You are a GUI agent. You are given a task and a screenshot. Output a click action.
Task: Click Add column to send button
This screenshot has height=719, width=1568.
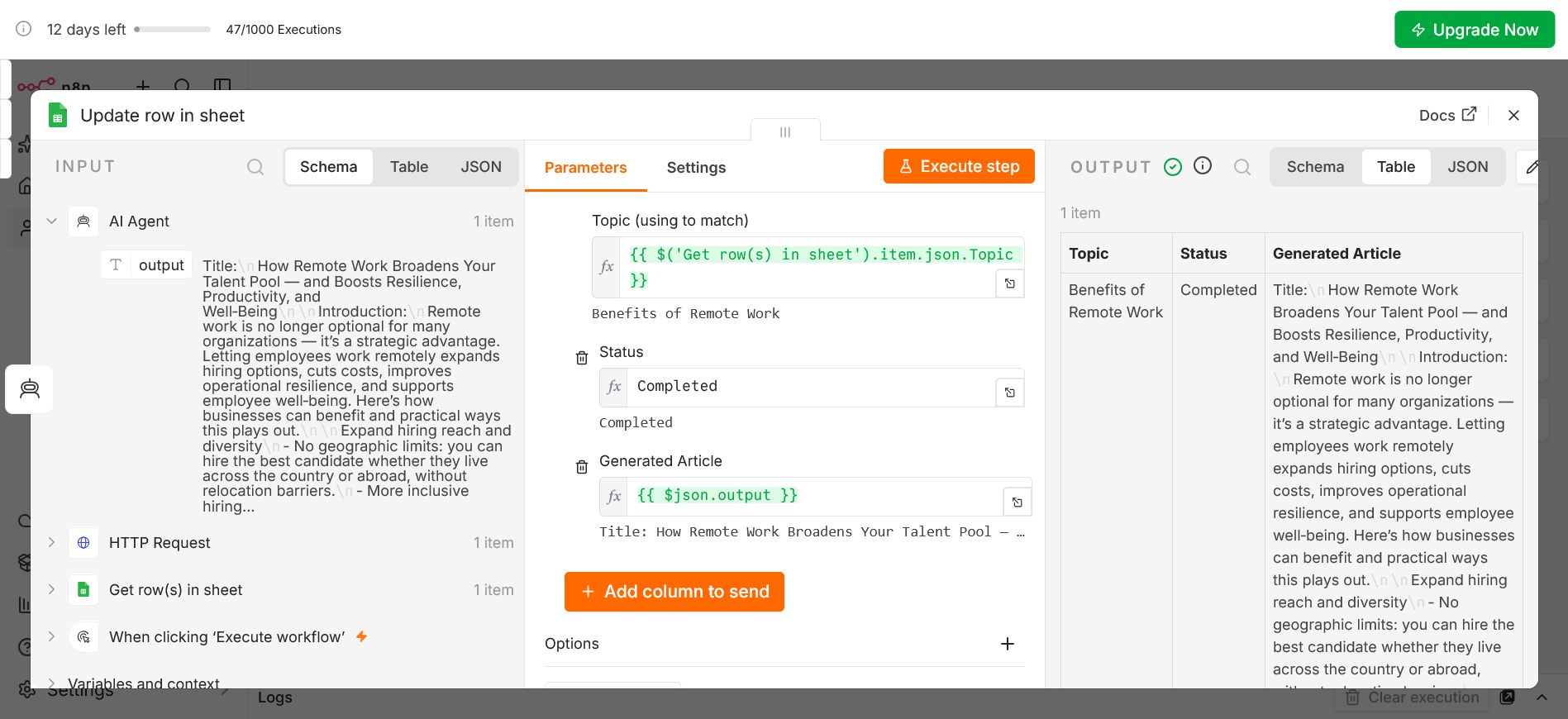[674, 592]
